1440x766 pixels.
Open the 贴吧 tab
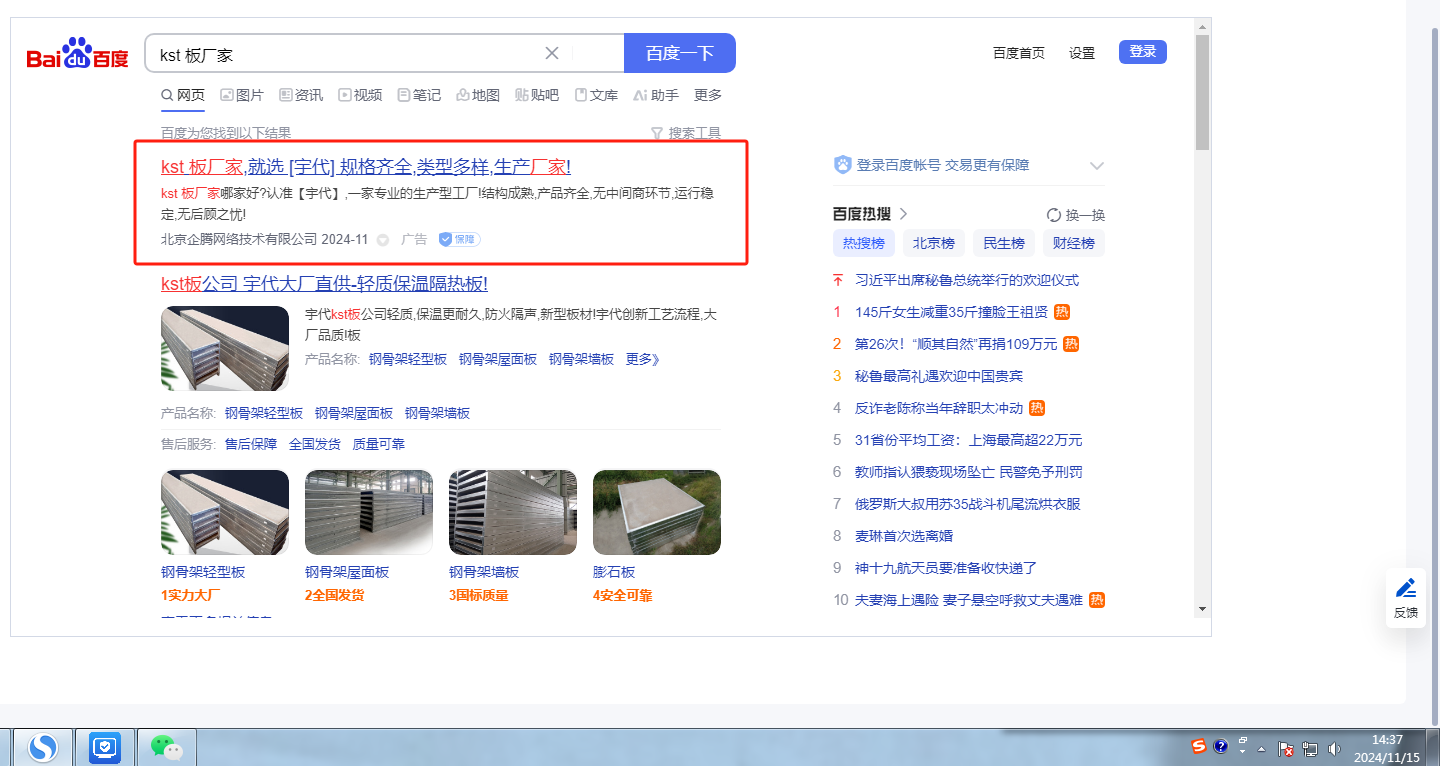(x=537, y=95)
